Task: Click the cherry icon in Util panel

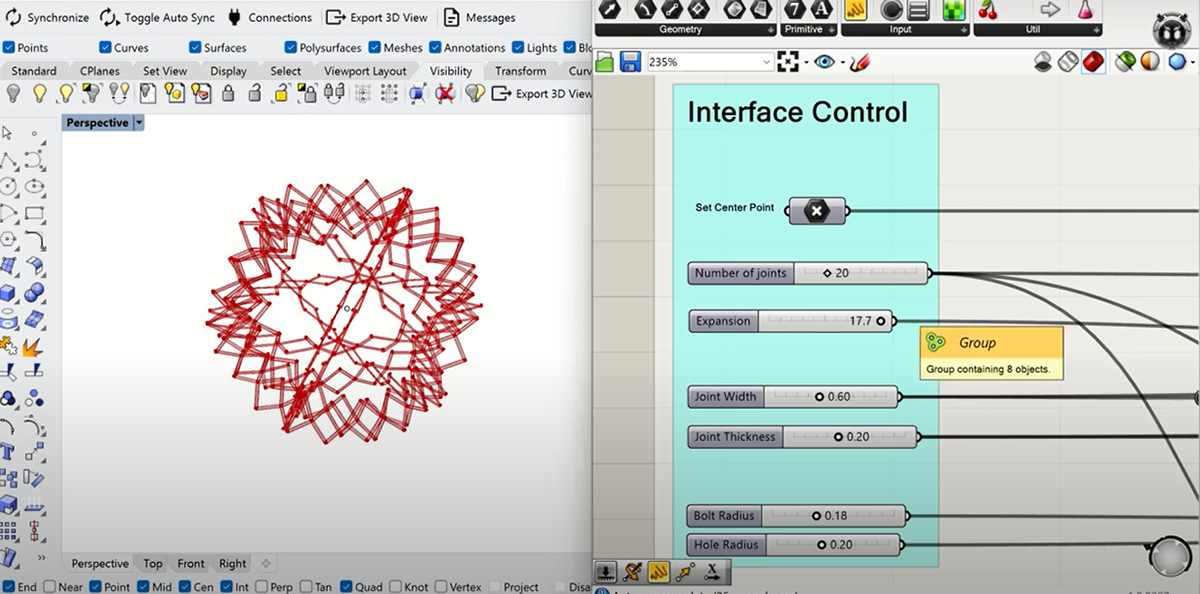Action: point(988,10)
